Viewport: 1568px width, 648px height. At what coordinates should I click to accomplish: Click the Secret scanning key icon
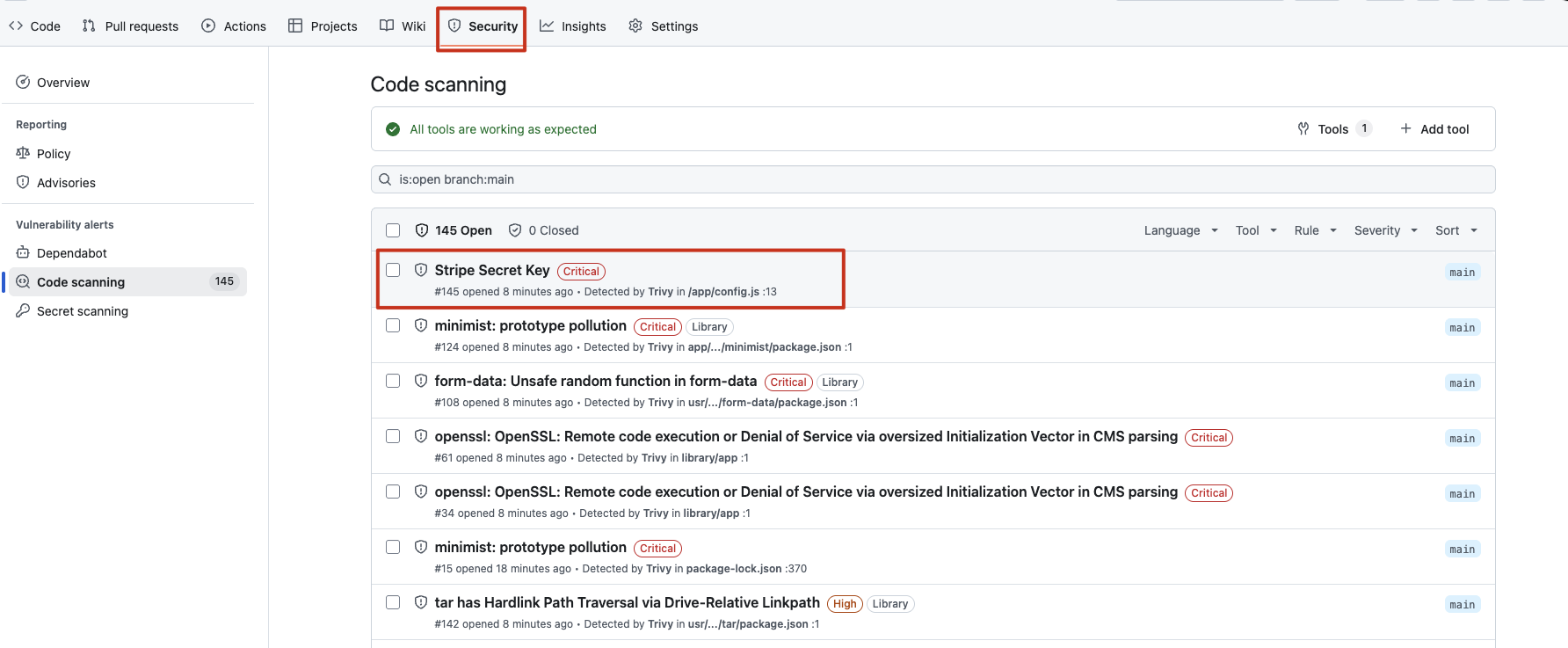(x=23, y=311)
